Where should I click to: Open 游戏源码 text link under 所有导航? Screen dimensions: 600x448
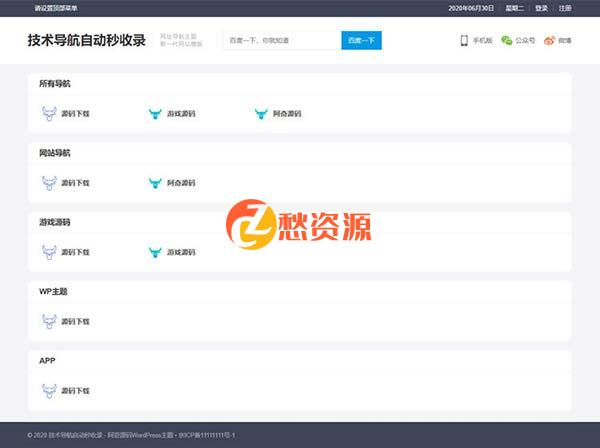[x=181, y=114]
